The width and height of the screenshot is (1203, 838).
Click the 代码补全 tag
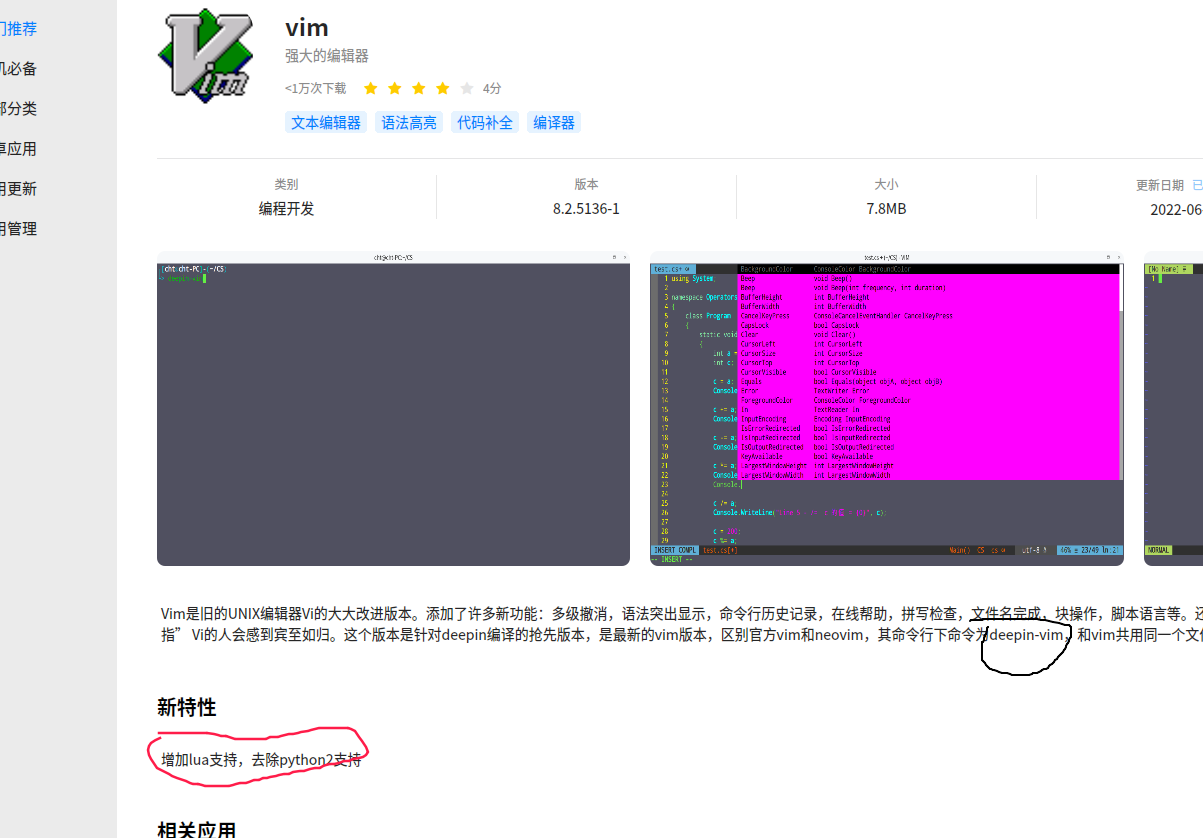(484, 121)
